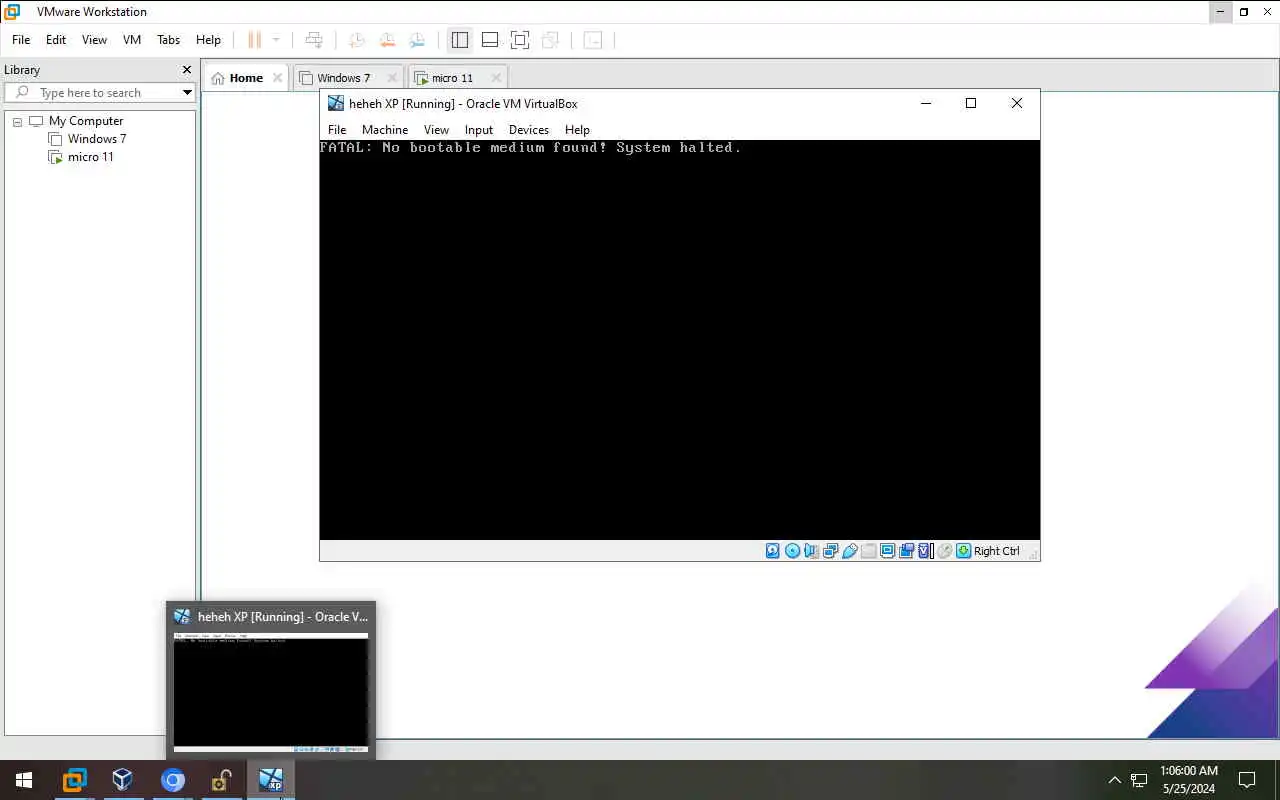The height and width of the screenshot is (800, 1280).
Task: Click the lock/key app taskbar icon
Action: coord(221,780)
